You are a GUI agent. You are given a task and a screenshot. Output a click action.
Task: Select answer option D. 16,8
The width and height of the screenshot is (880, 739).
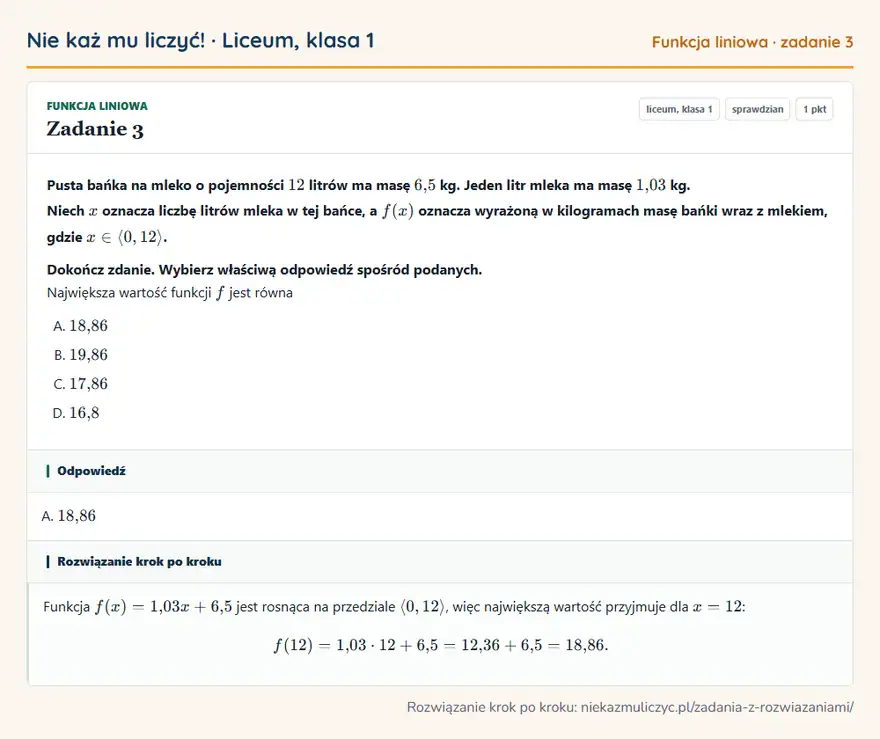point(76,413)
